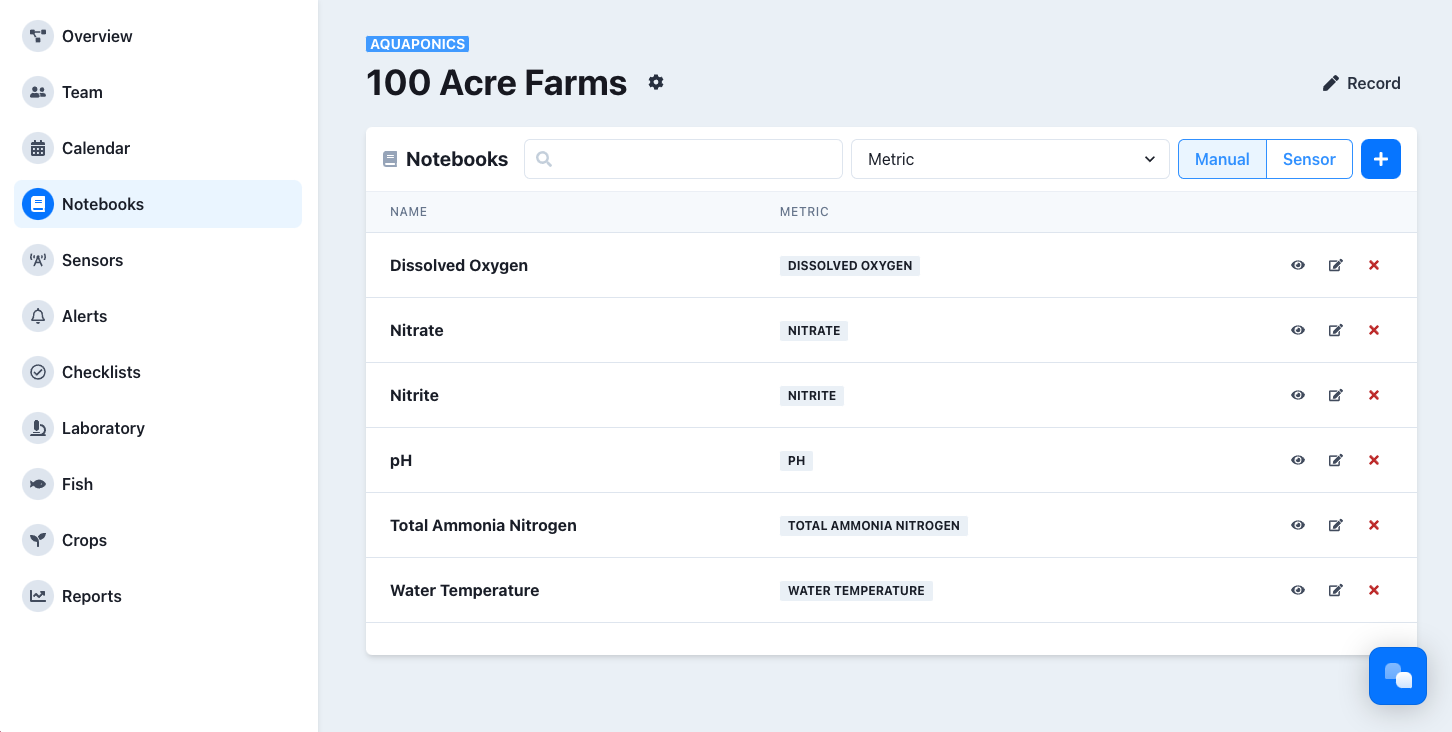Click the Fish icon in sidebar
Screen dimensions: 1452x732
(38, 484)
